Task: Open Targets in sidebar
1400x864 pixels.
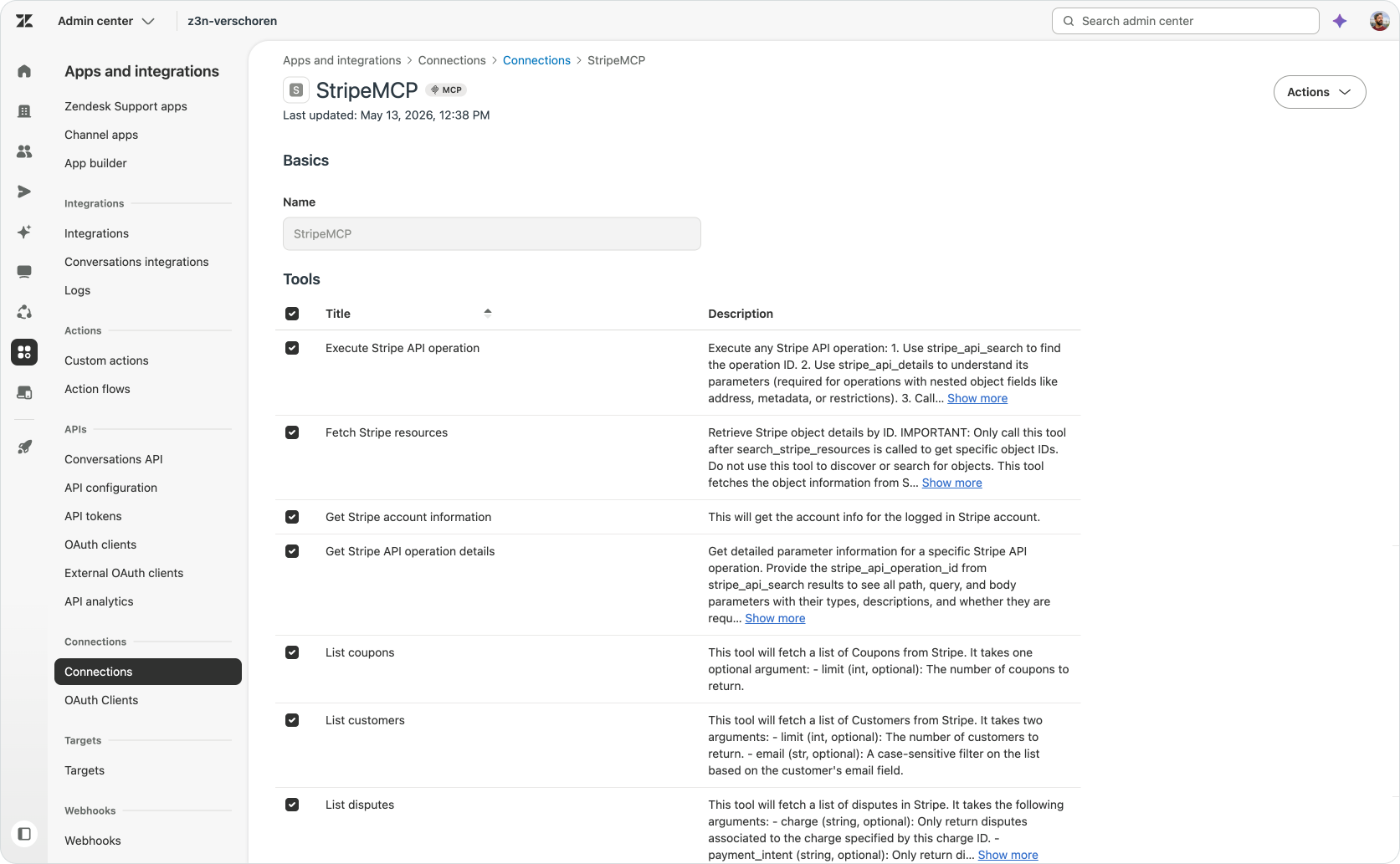Action: tap(85, 770)
